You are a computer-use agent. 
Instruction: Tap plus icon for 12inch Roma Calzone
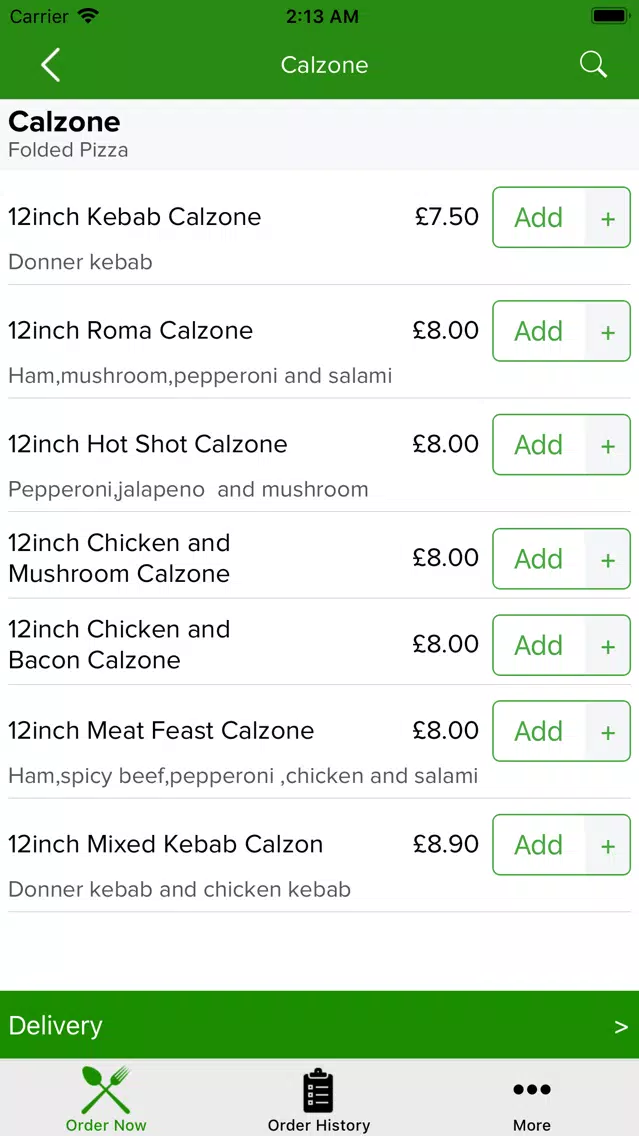608,332
